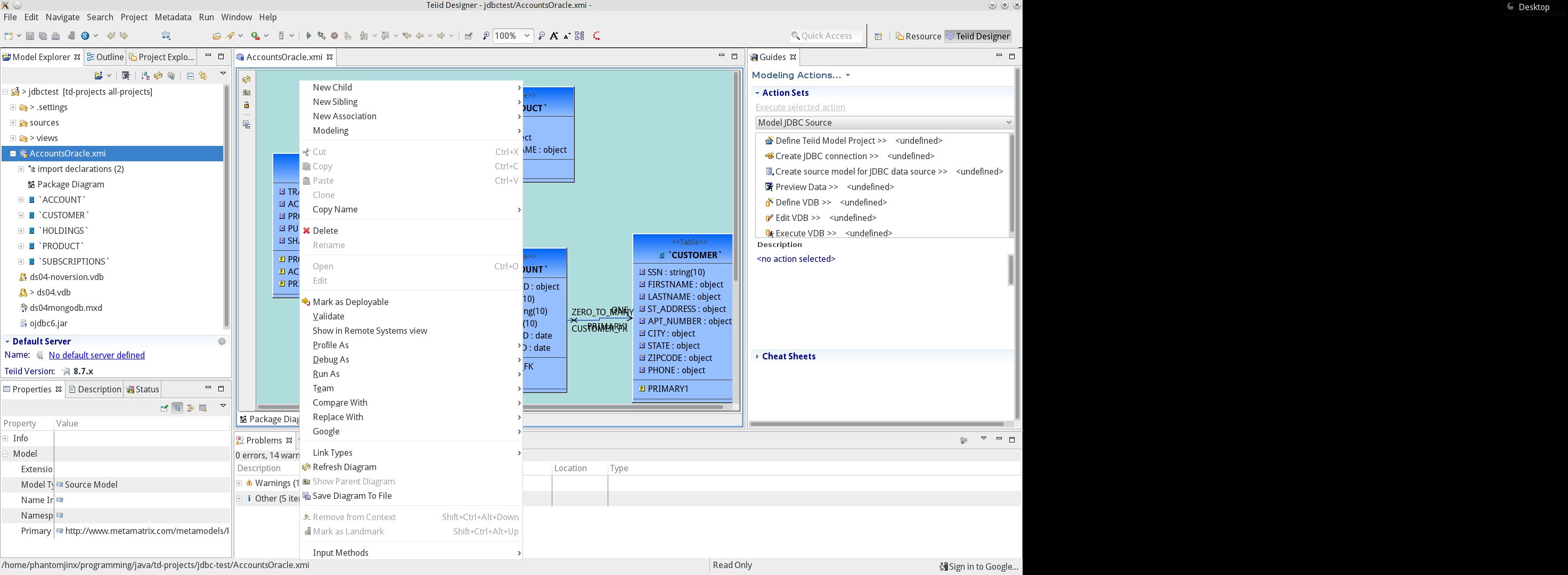Switch to the Resource perspective button
This screenshot has height=575, width=1568.
click(x=919, y=36)
